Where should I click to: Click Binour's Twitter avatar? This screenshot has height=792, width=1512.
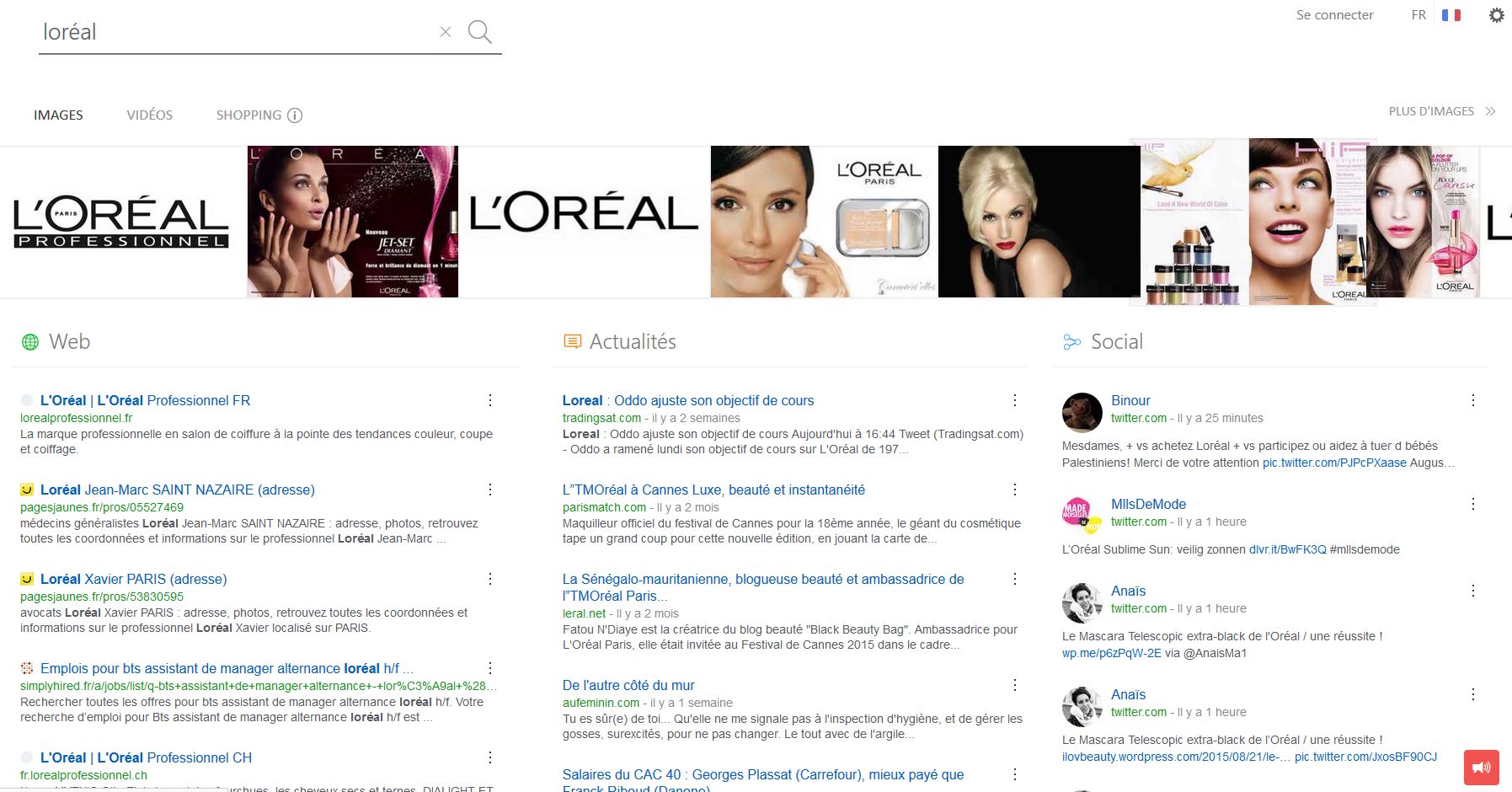pyautogui.click(x=1082, y=413)
